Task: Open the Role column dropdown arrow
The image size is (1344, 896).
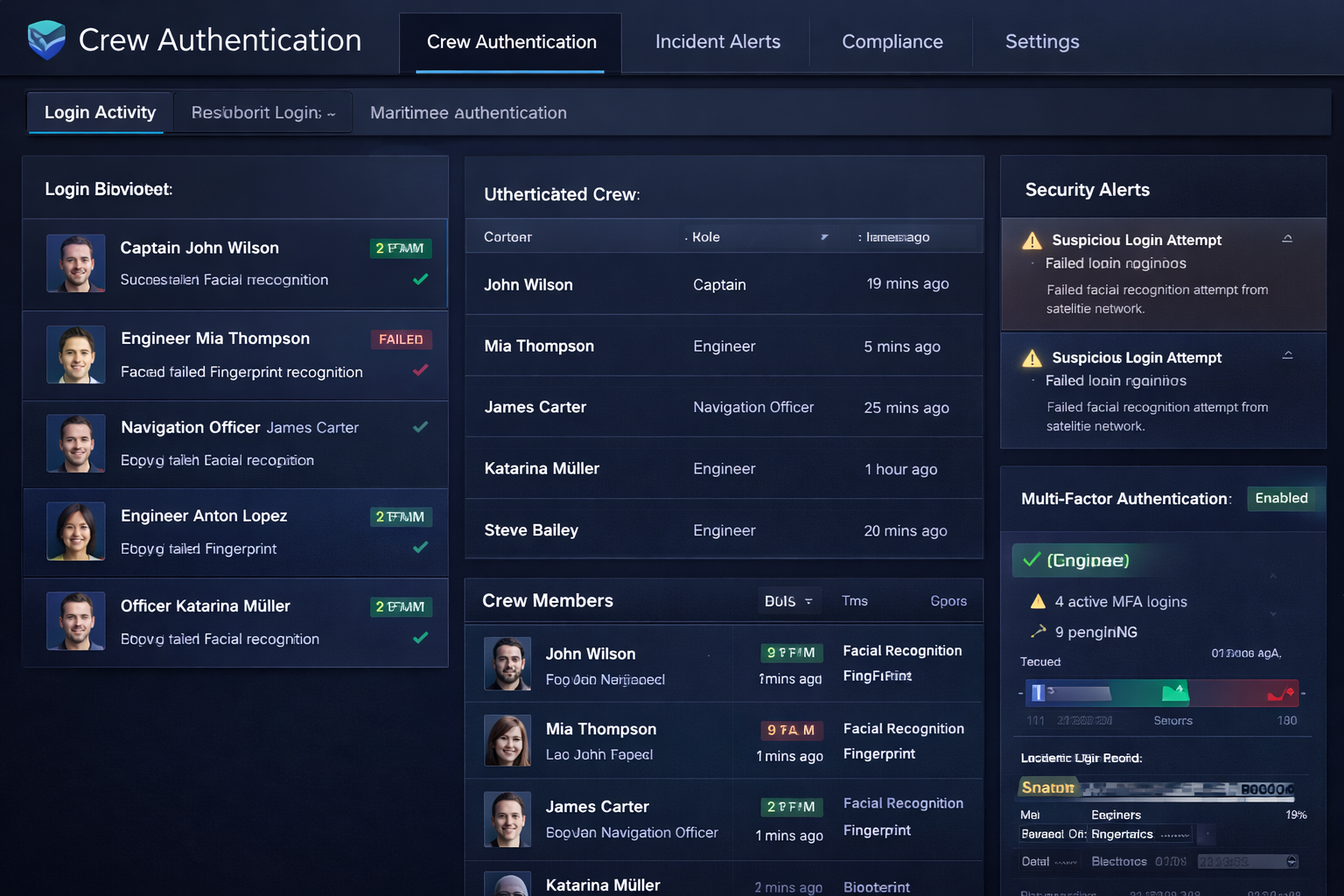Action: click(824, 237)
